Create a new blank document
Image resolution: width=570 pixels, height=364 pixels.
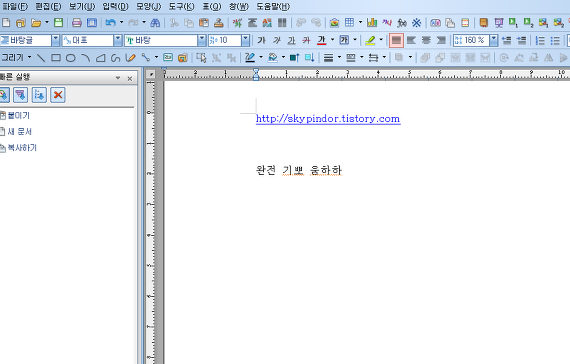point(6,23)
